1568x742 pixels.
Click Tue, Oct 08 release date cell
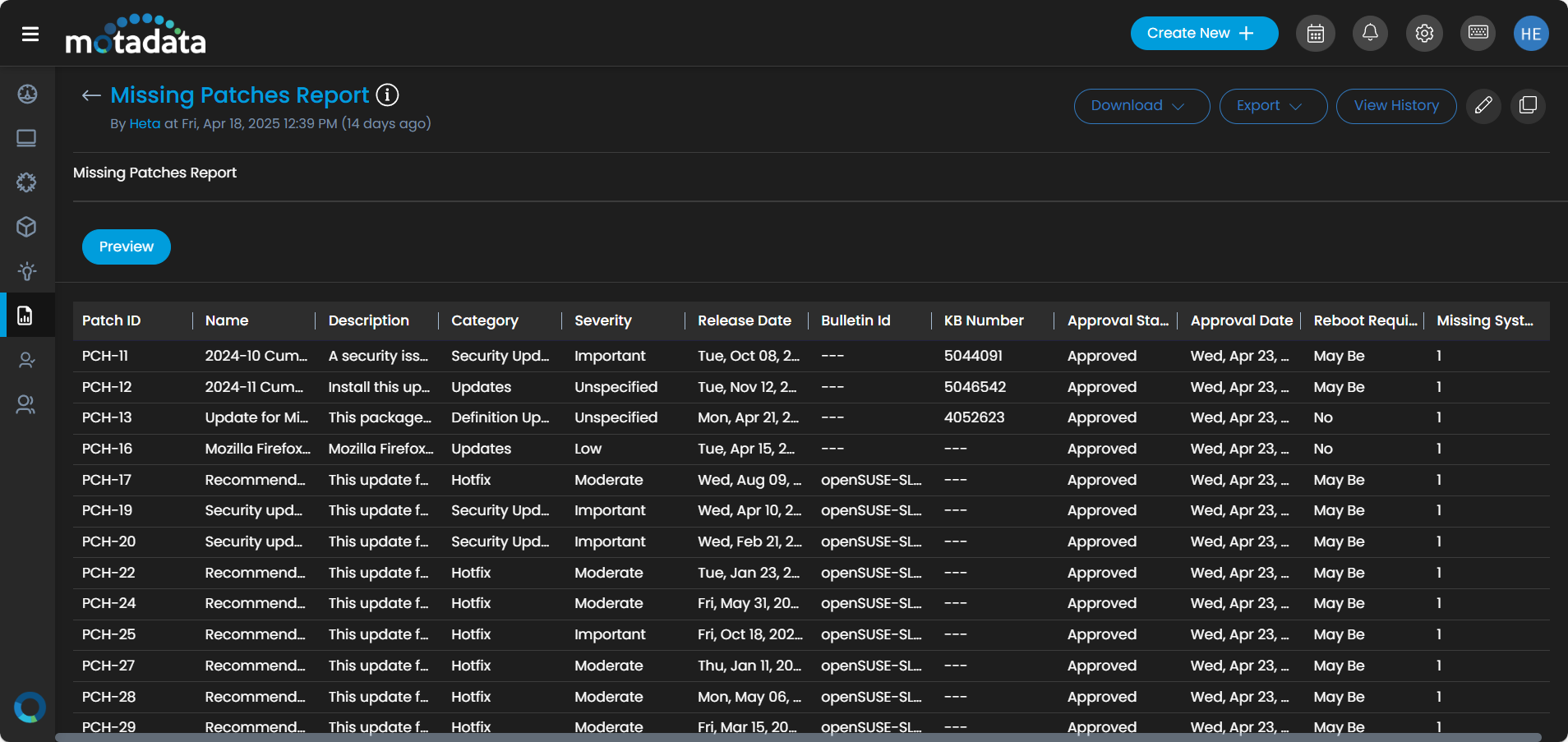point(748,356)
